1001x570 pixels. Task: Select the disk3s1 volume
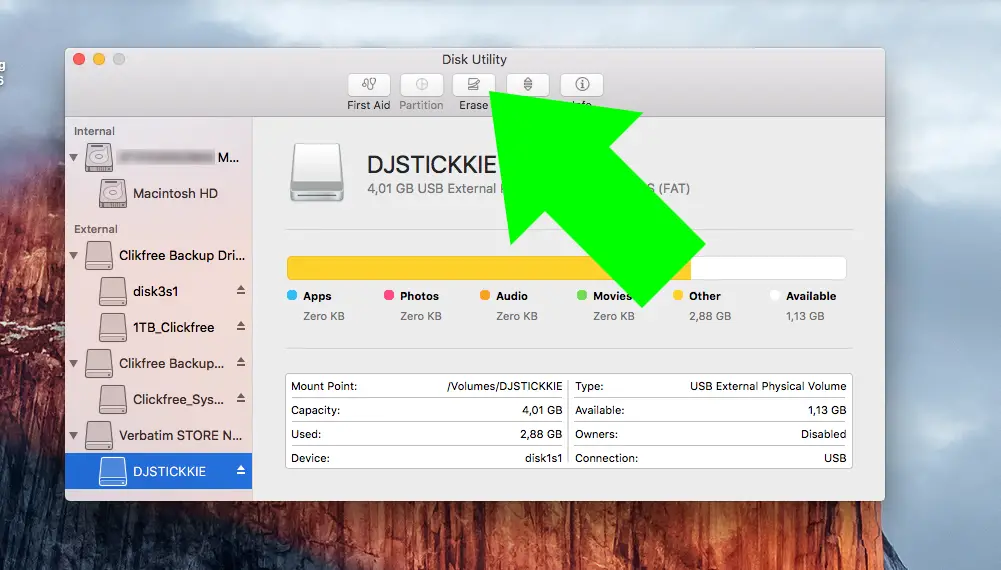coord(158,291)
